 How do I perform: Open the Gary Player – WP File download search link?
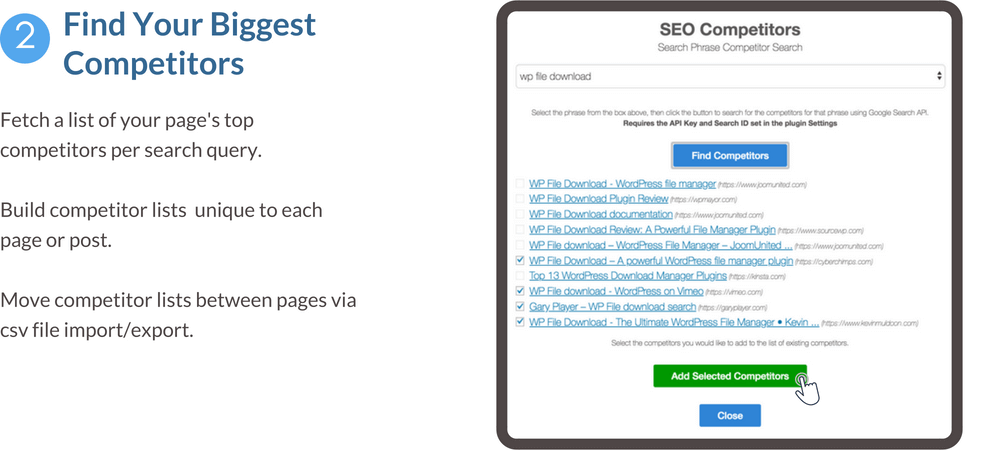[611, 307]
